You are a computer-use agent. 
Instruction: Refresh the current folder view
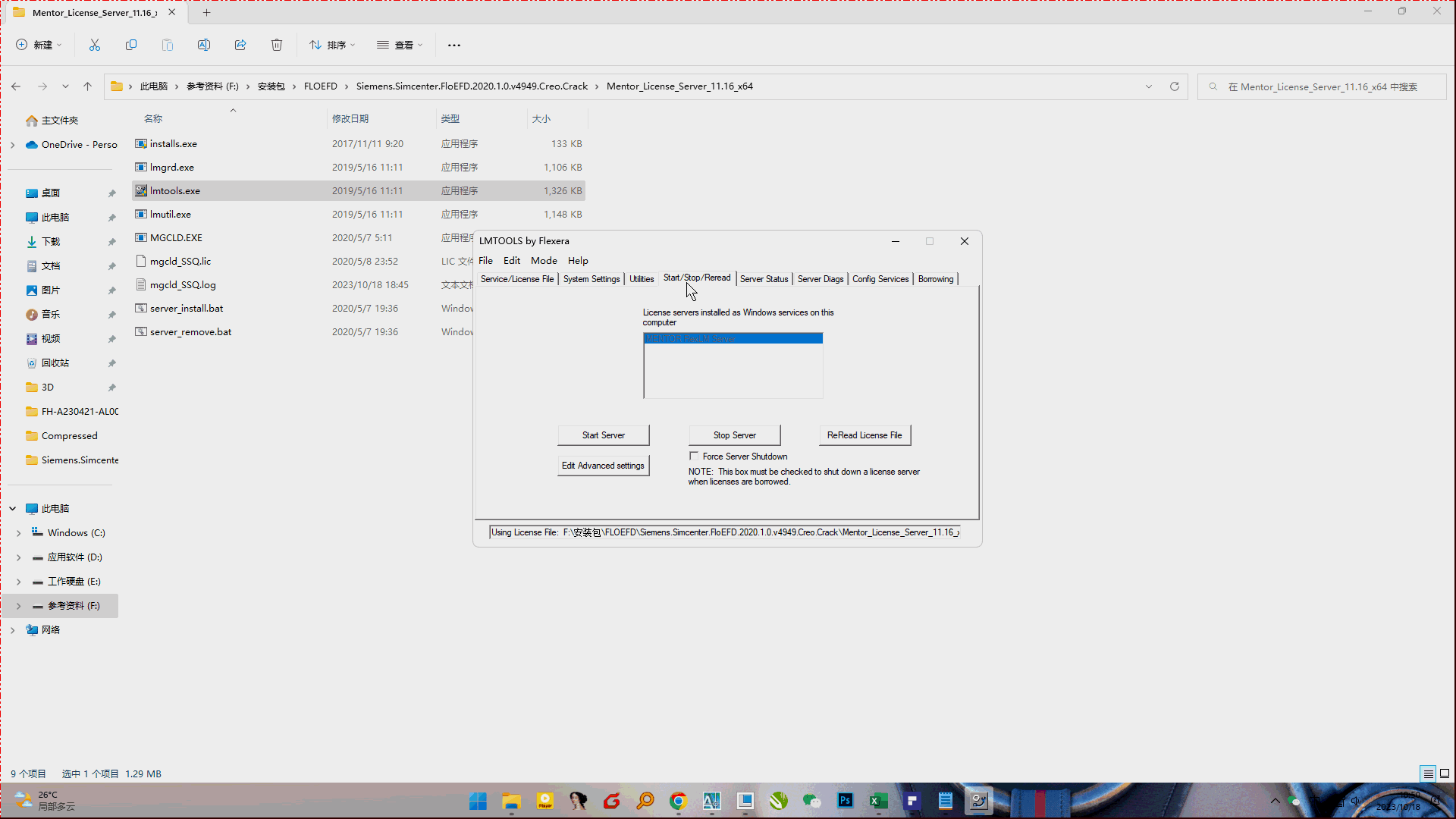pos(1175,86)
